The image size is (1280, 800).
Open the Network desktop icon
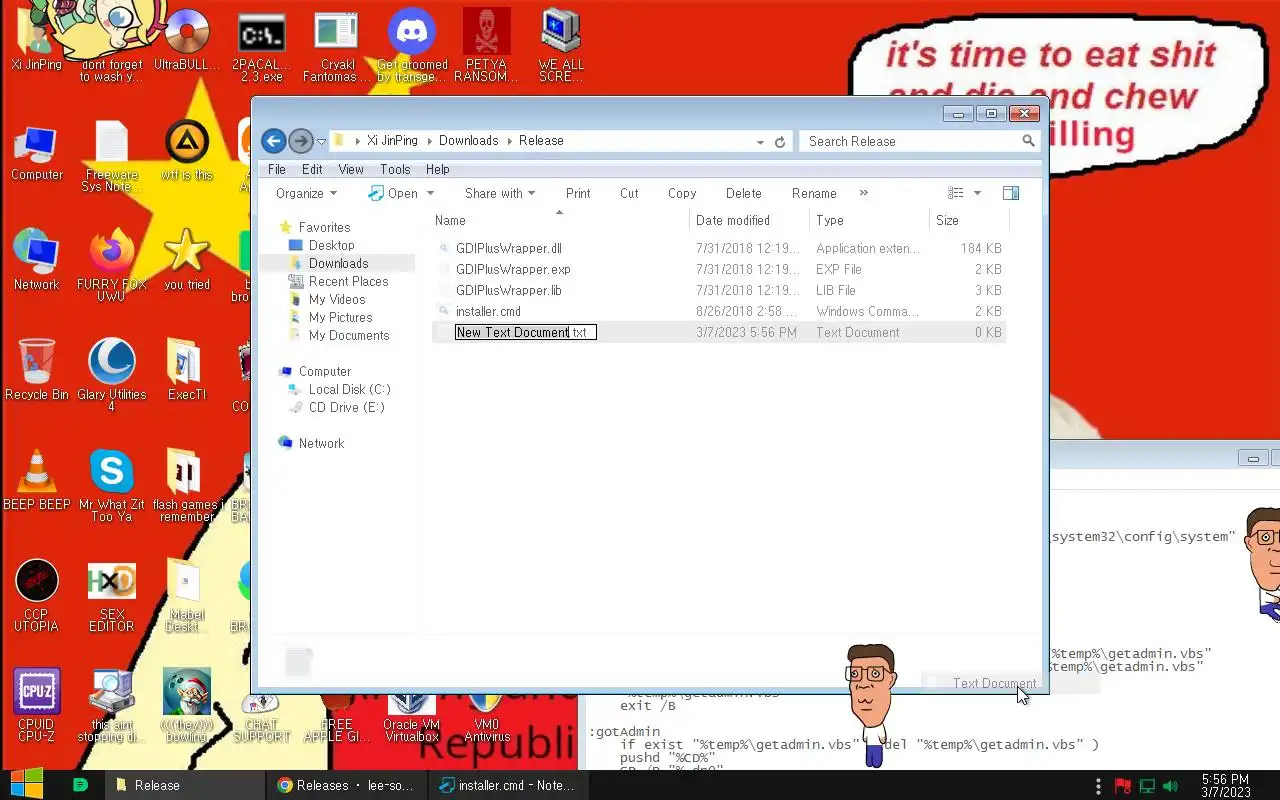point(37,260)
